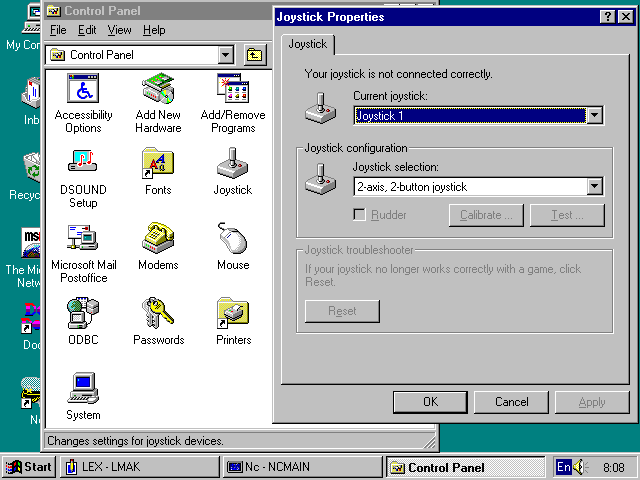Viewport: 640px width, 480px height.
Task: Open the Passwords keys icon
Action: point(158,313)
